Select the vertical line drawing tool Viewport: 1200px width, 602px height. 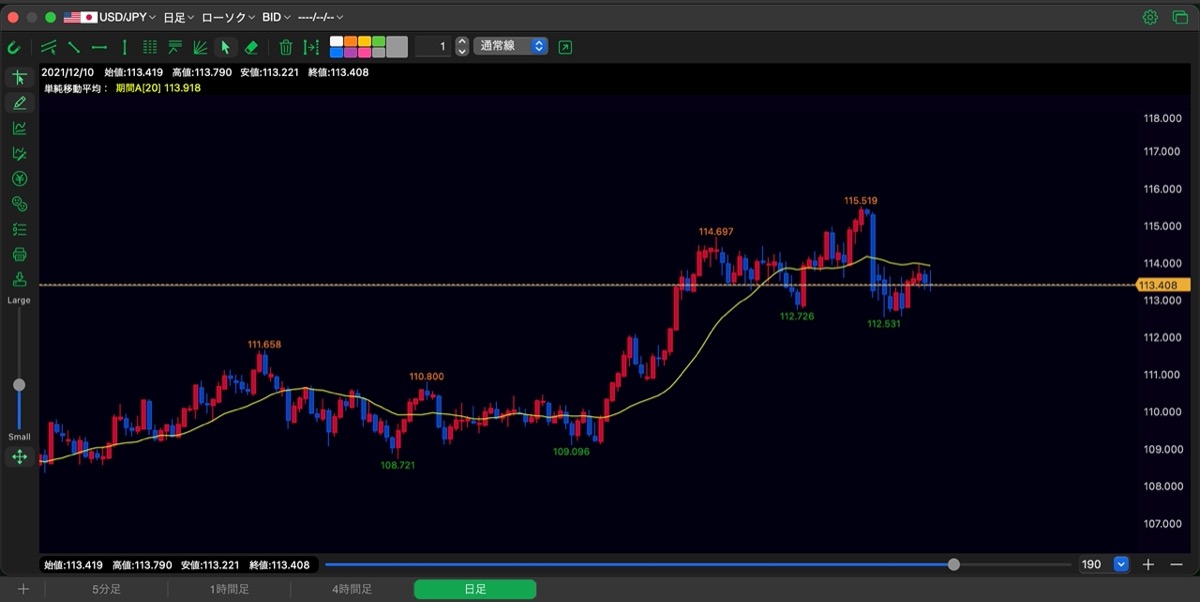(x=125, y=47)
